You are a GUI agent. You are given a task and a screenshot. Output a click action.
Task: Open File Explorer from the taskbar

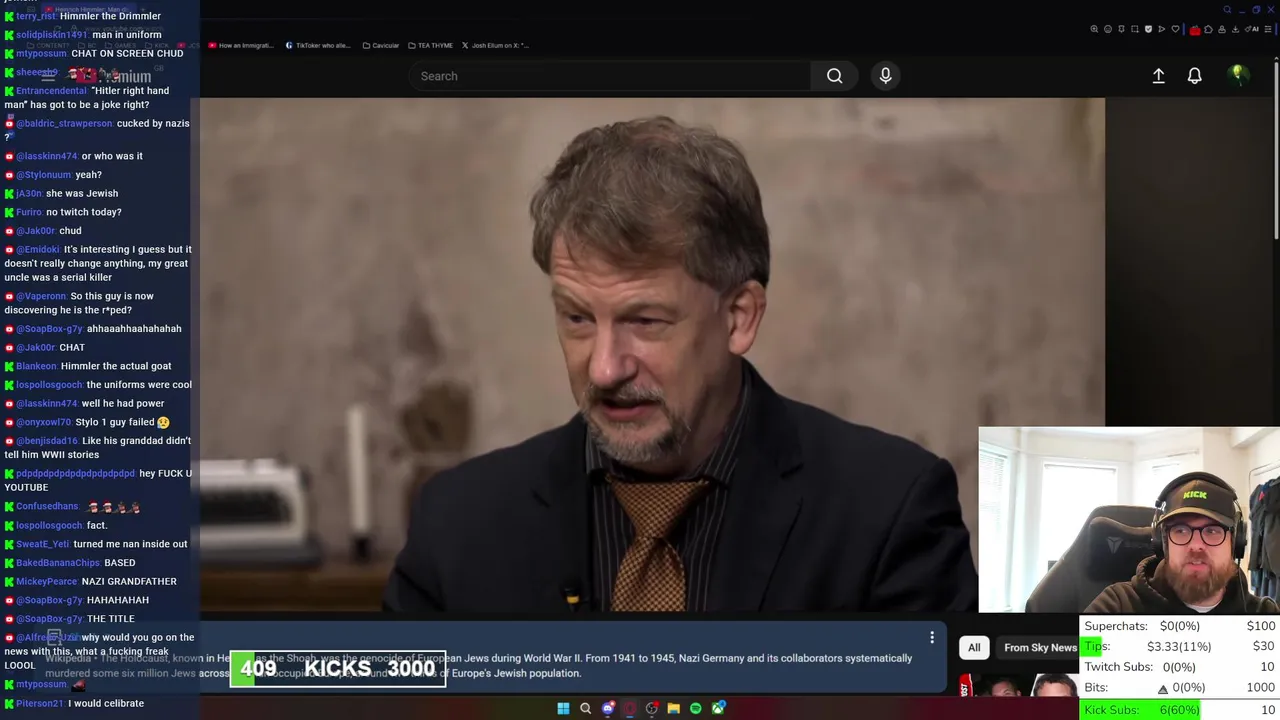673,709
